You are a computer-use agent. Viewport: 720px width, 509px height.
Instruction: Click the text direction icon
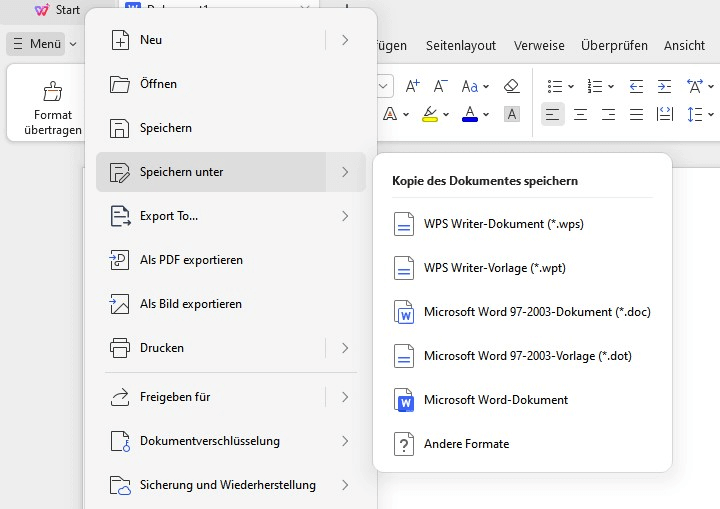coord(695,86)
